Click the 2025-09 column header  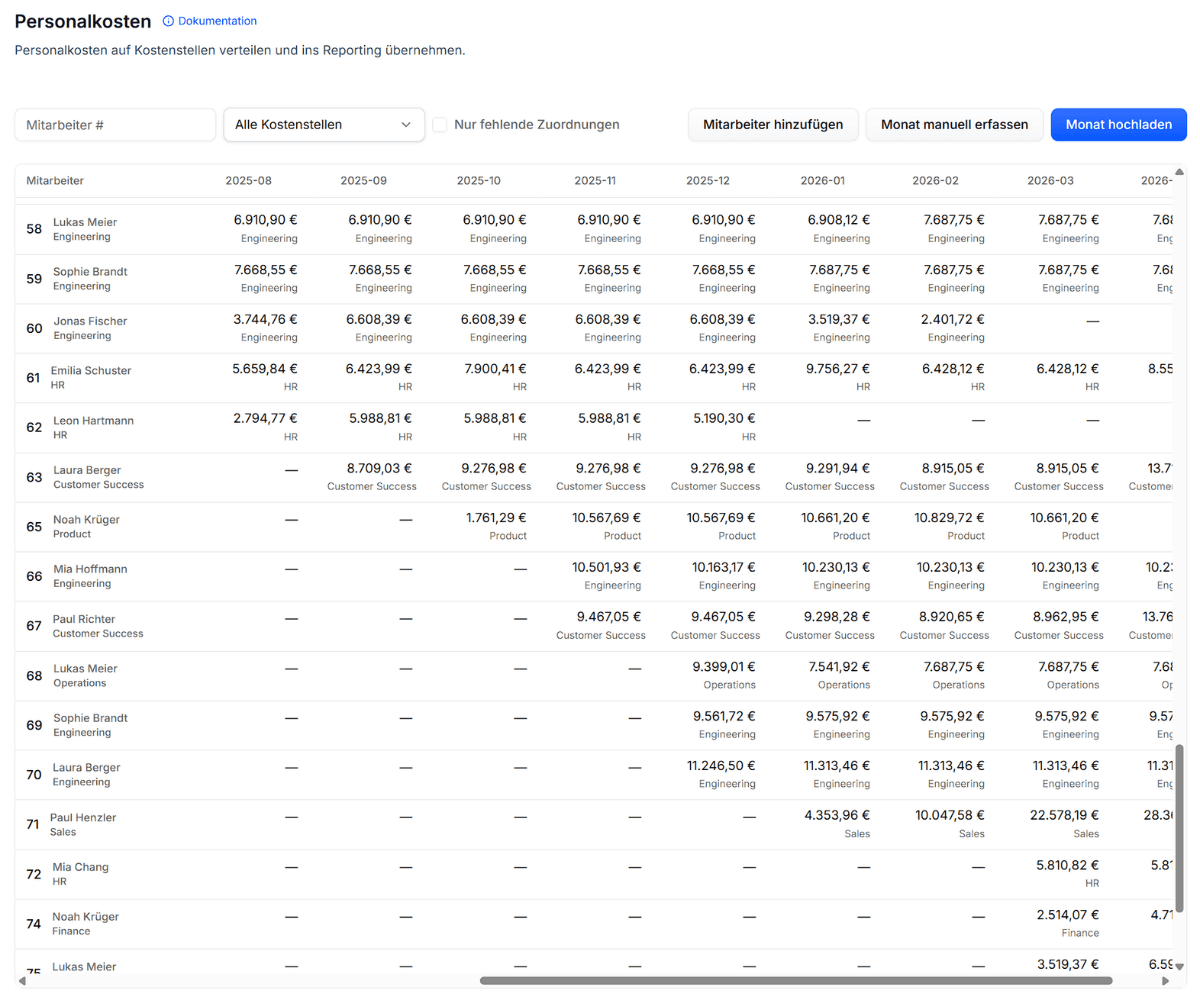pos(363,181)
